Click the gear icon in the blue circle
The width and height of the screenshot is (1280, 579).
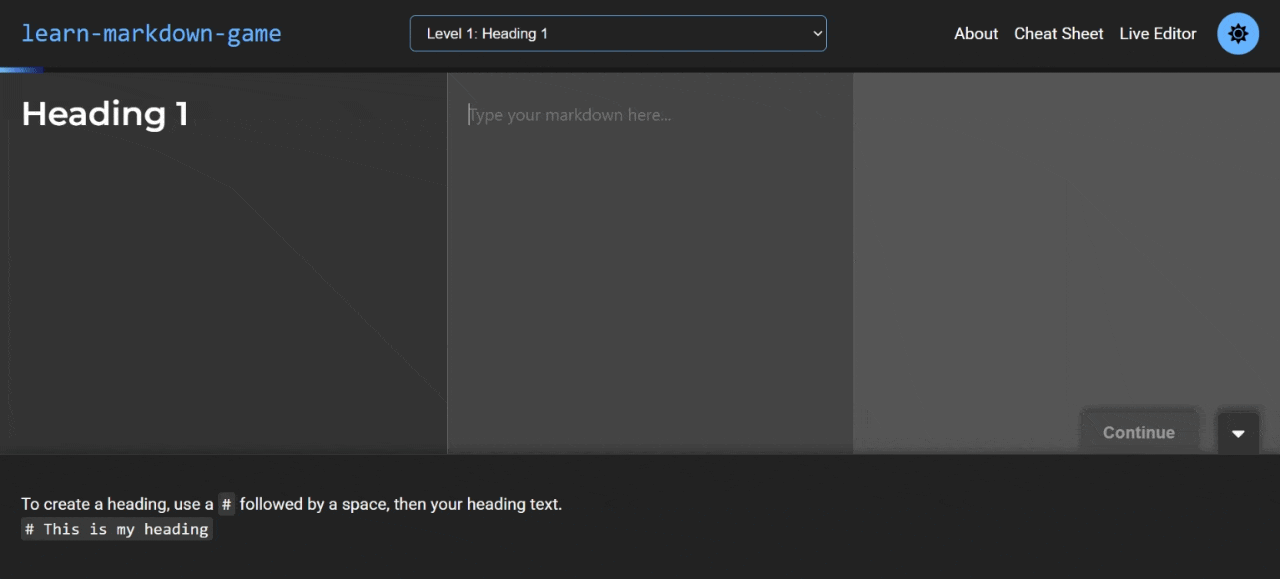coord(1238,33)
